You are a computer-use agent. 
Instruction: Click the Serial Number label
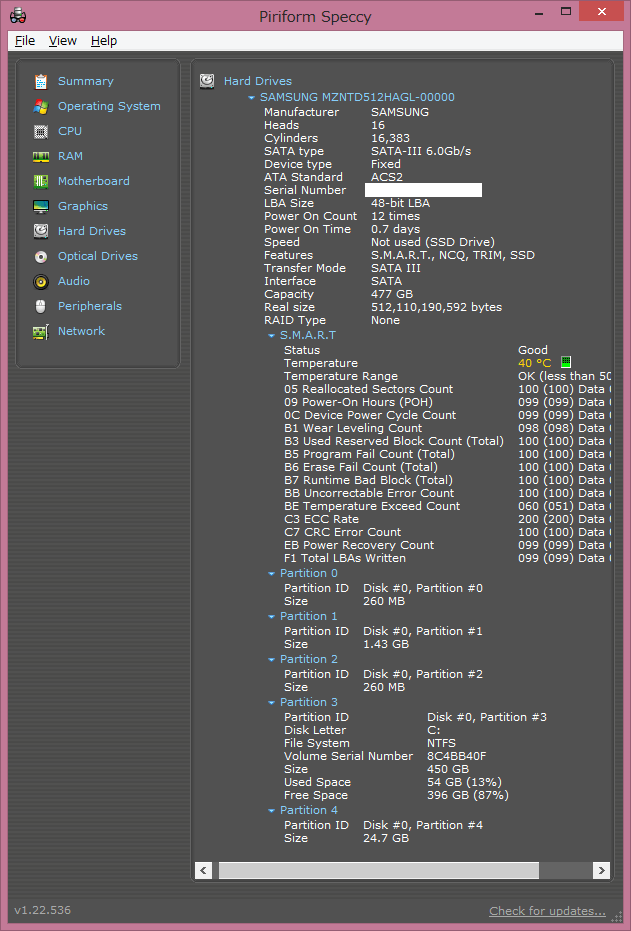305,190
